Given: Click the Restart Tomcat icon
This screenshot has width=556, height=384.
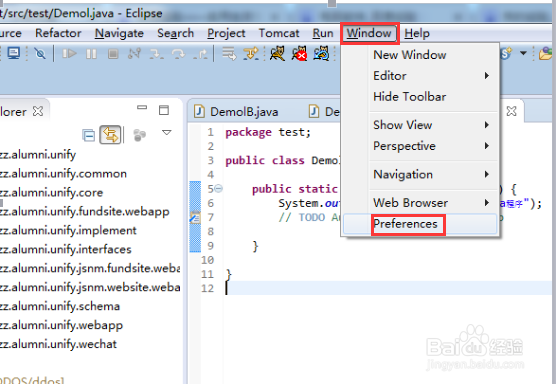Looking at the screenshot, I should click(x=321, y=54).
